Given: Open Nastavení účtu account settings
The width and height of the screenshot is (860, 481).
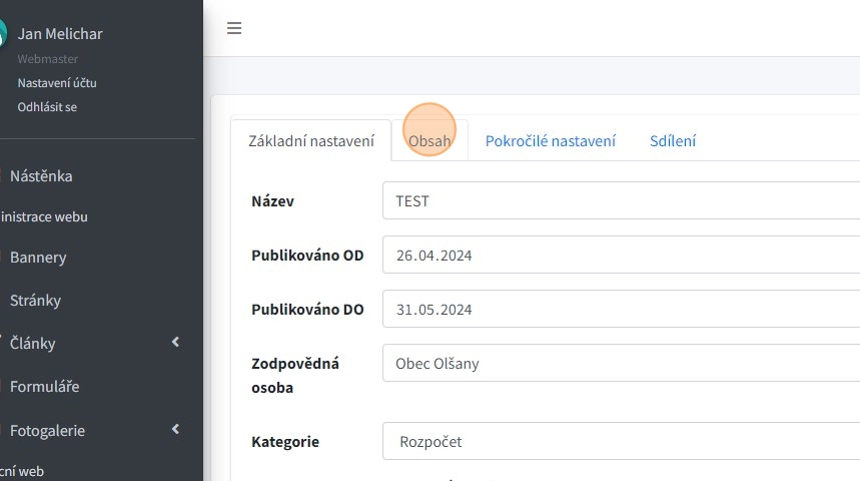Looking at the screenshot, I should point(57,83).
